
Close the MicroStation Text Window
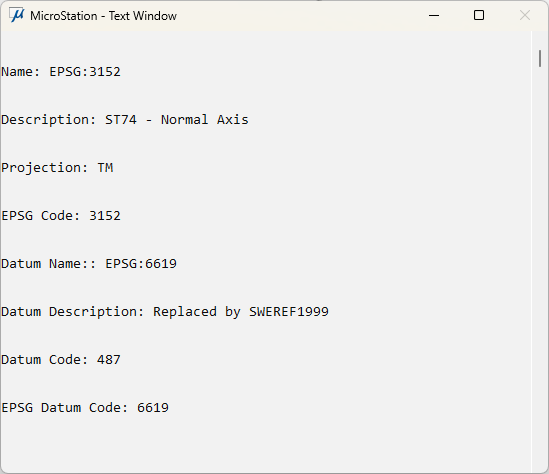point(524,15)
